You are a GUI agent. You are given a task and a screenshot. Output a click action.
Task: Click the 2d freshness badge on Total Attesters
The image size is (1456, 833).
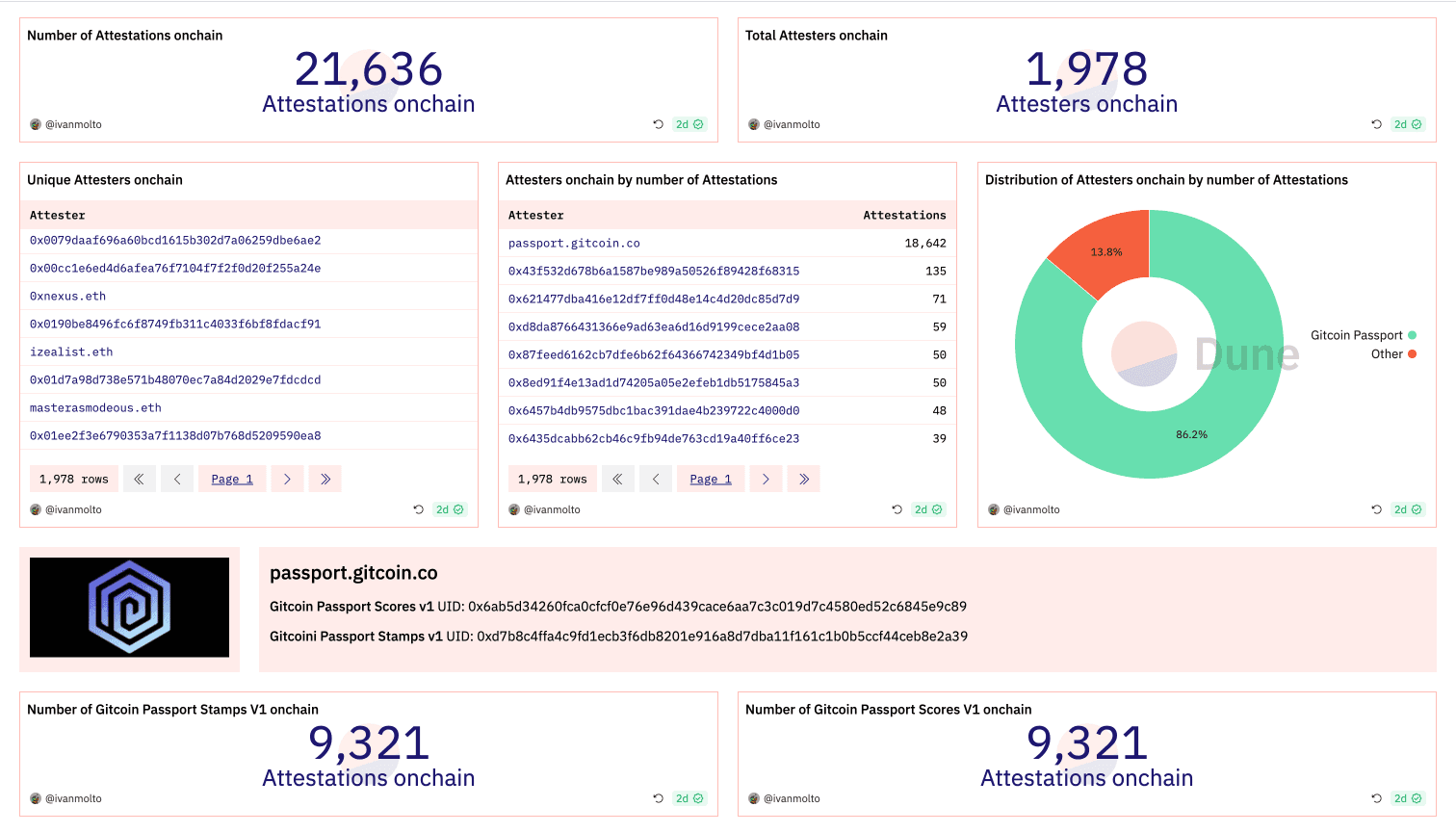1408,124
